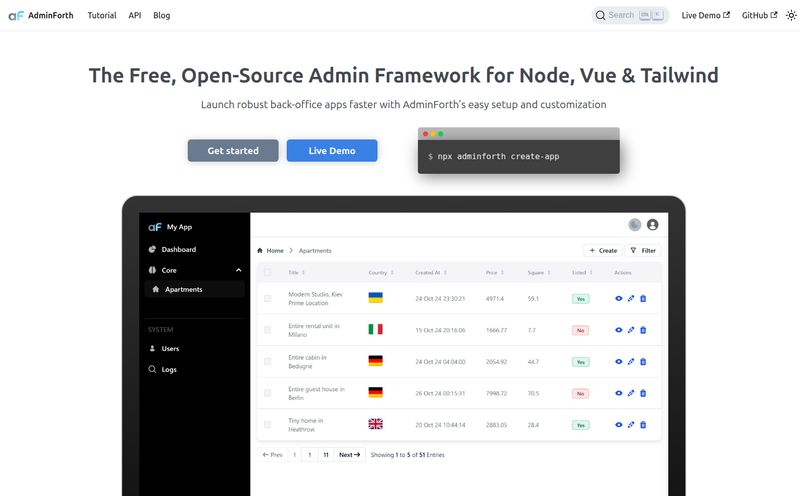
Task: Click the Users person icon in the sidebar
Action: 152,349
